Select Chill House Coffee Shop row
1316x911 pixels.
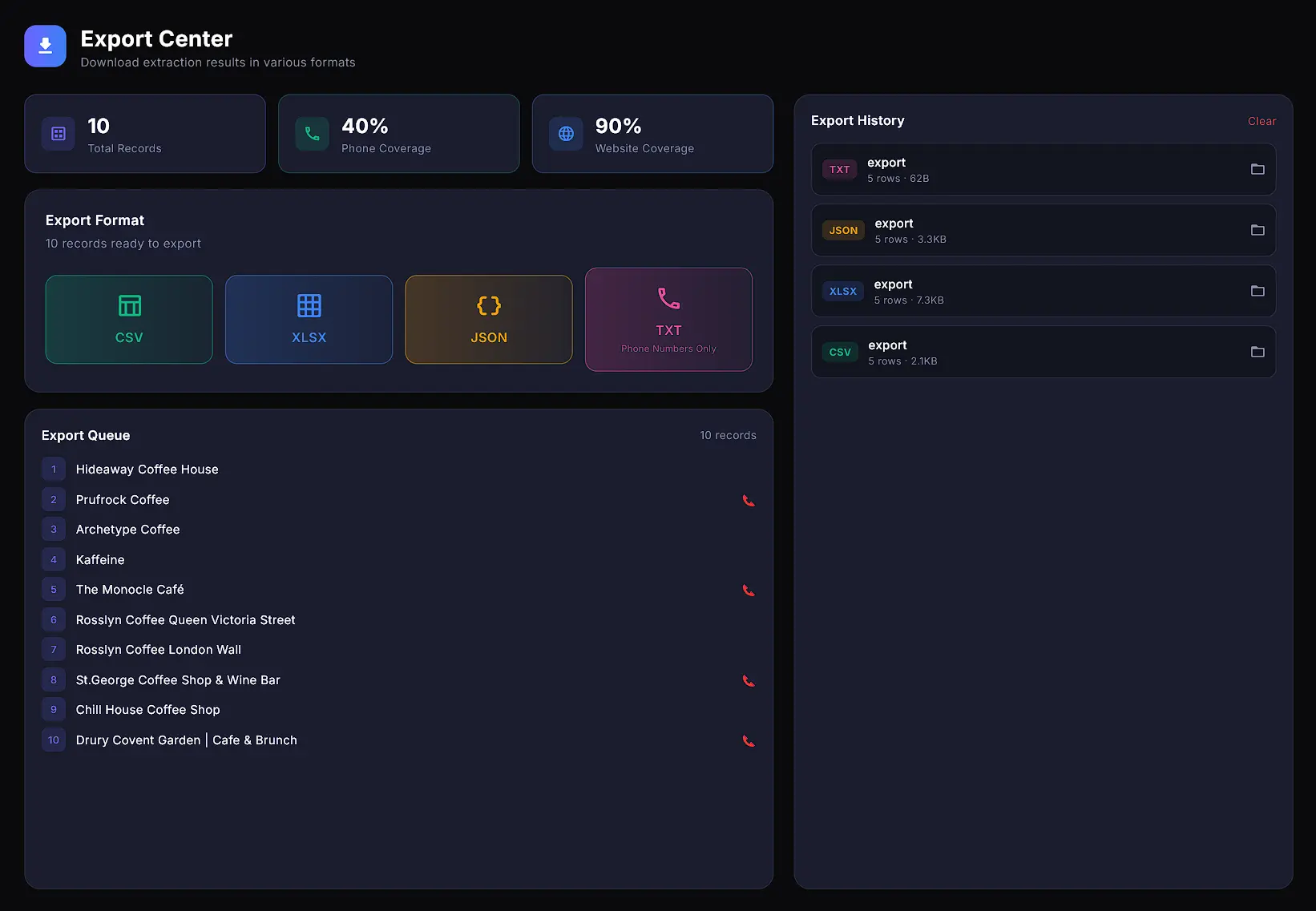click(x=399, y=710)
